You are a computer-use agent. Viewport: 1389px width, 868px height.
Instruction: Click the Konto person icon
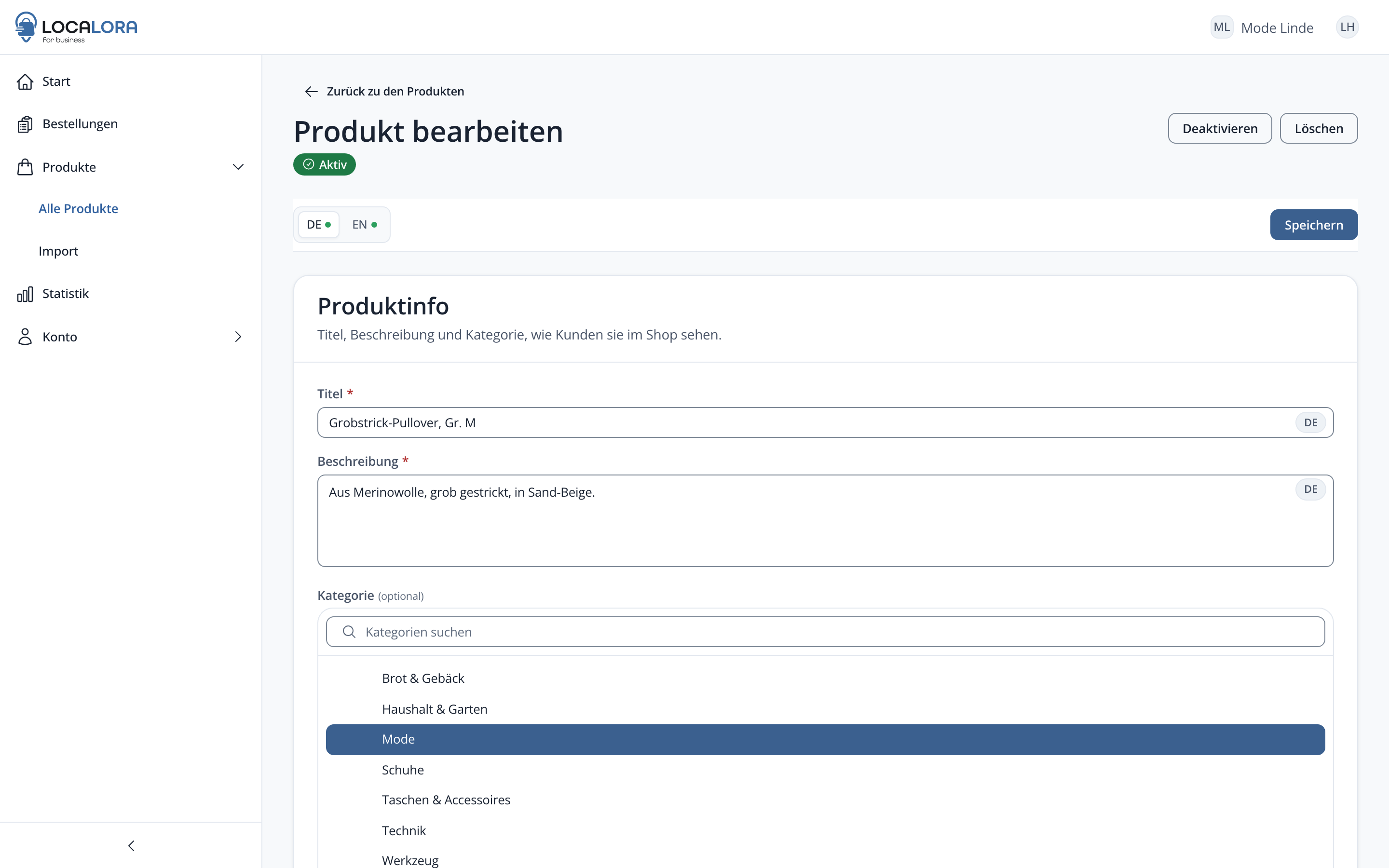(x=25, y=337)
